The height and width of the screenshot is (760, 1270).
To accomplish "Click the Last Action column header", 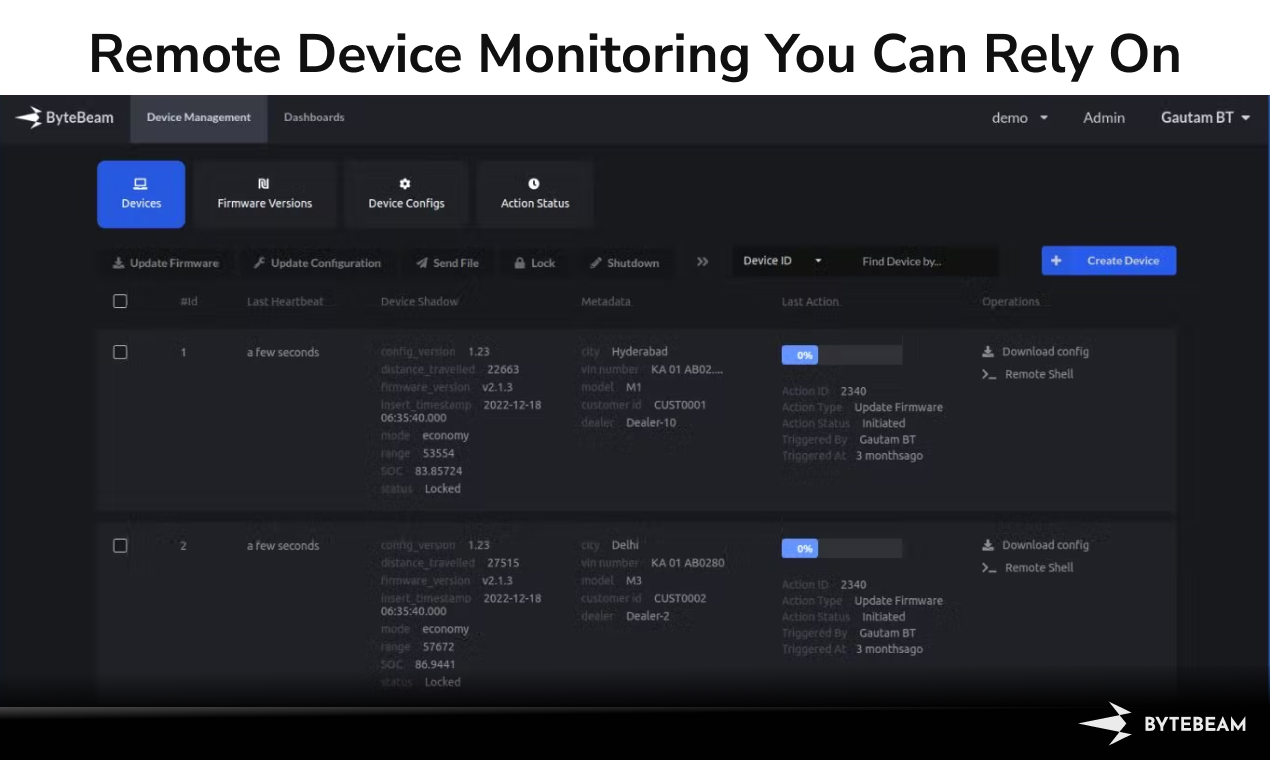I will (810, 302).
